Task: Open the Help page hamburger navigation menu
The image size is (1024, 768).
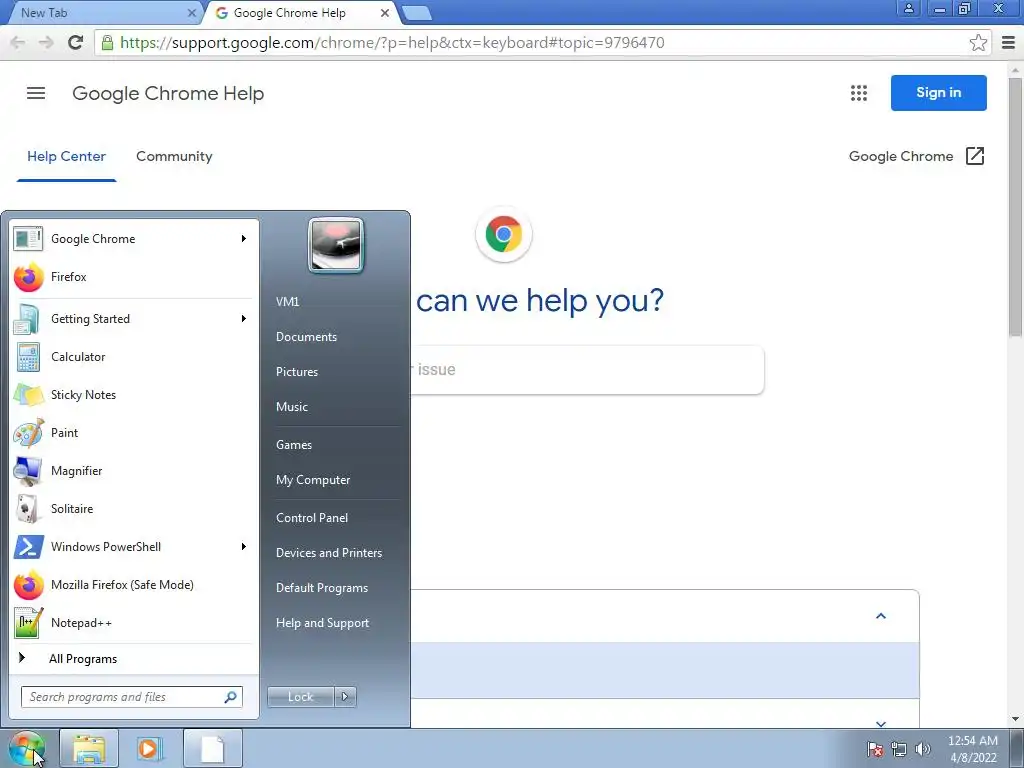Action: [36, 93]
